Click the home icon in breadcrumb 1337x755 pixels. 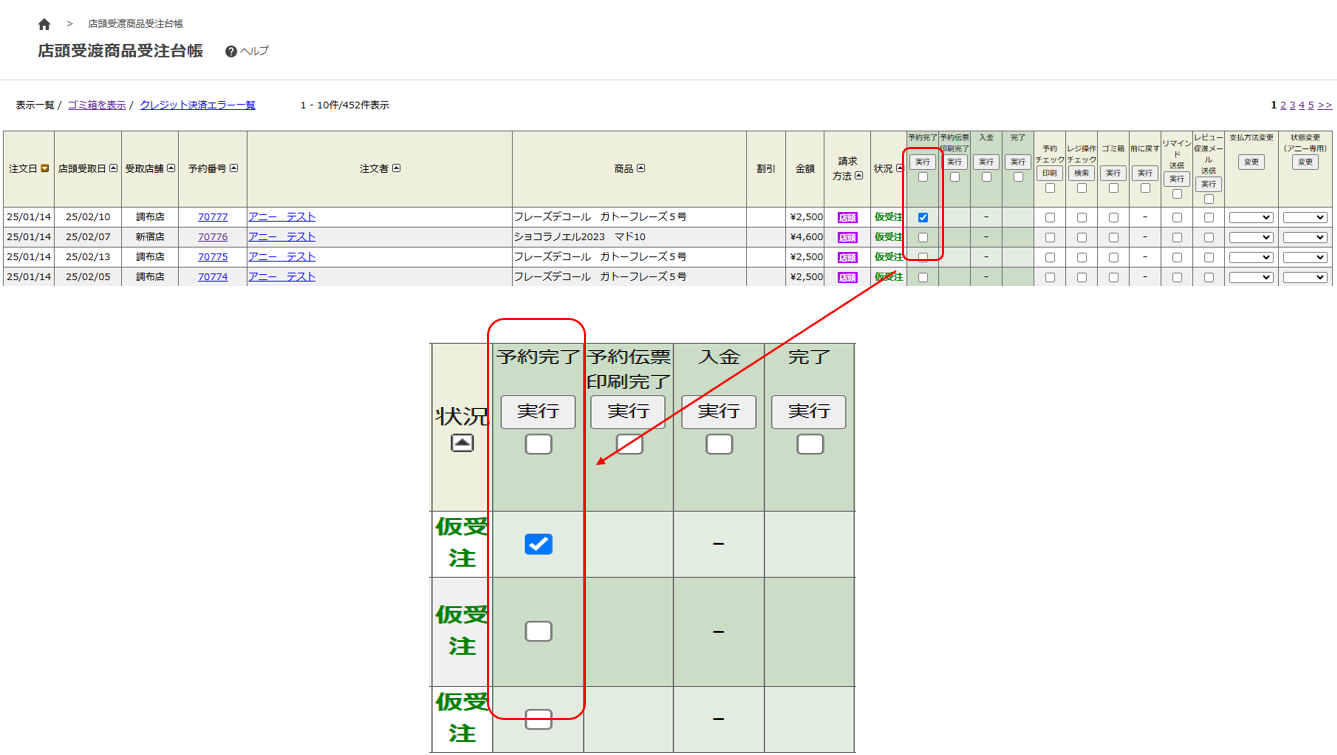pyautogui.click(x=44, y=24)
